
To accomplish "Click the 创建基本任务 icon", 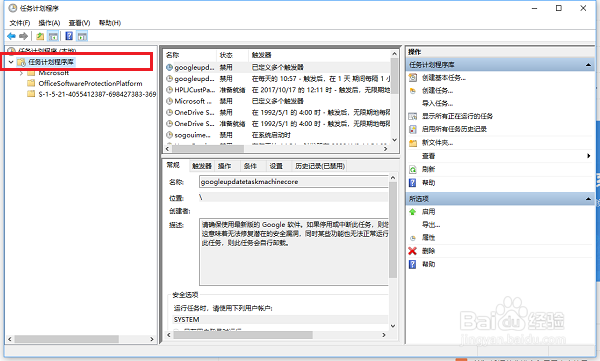I will pyautogui.click(x=412, y=78).
